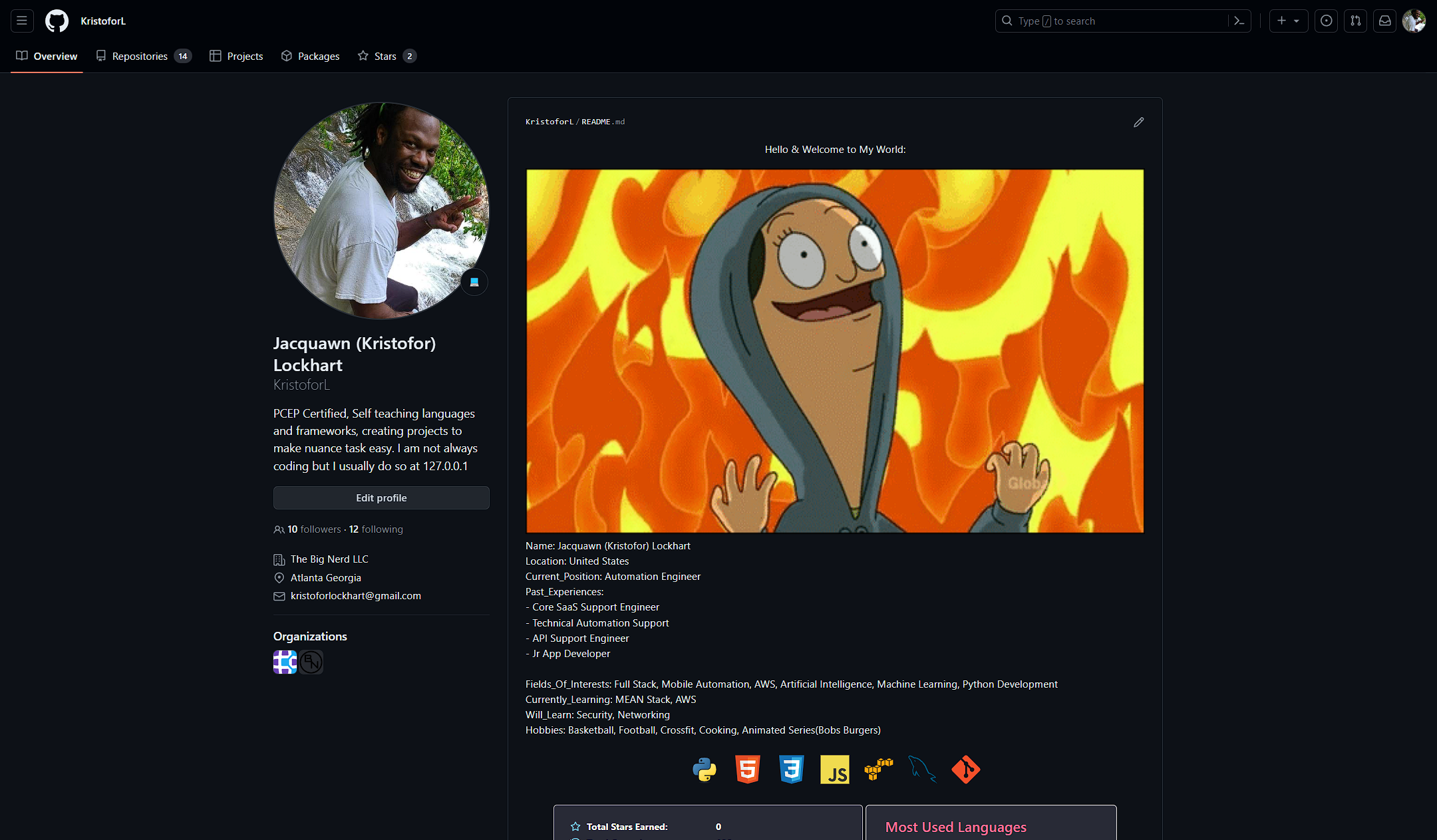Go to the Packages tab
This screenshot has height=840, width=1437.
coord(310,56)
